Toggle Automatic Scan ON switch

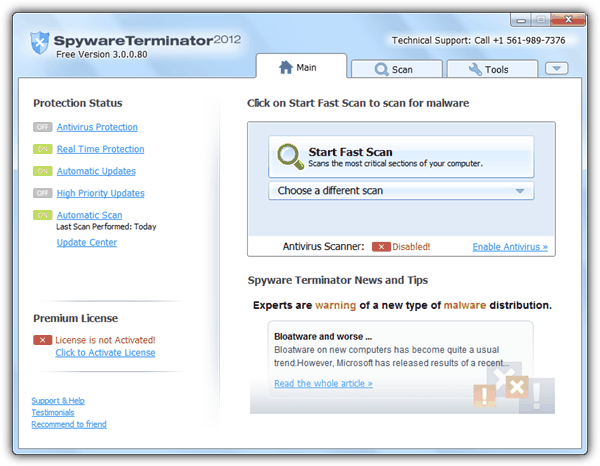42,215
